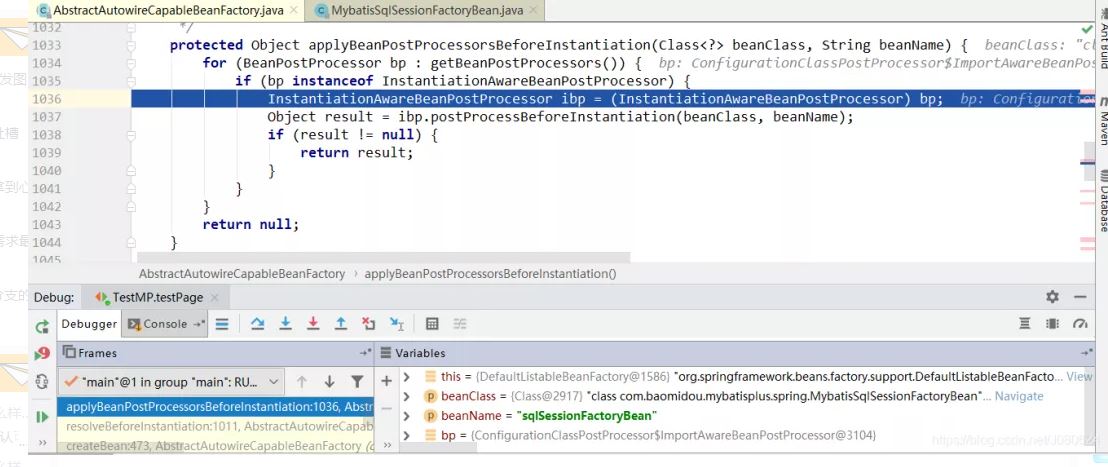This screenshot has height=467, width=1108.
Task: Click the Rerun TestMP.testPage icon
Action: (x=42, y=326)
